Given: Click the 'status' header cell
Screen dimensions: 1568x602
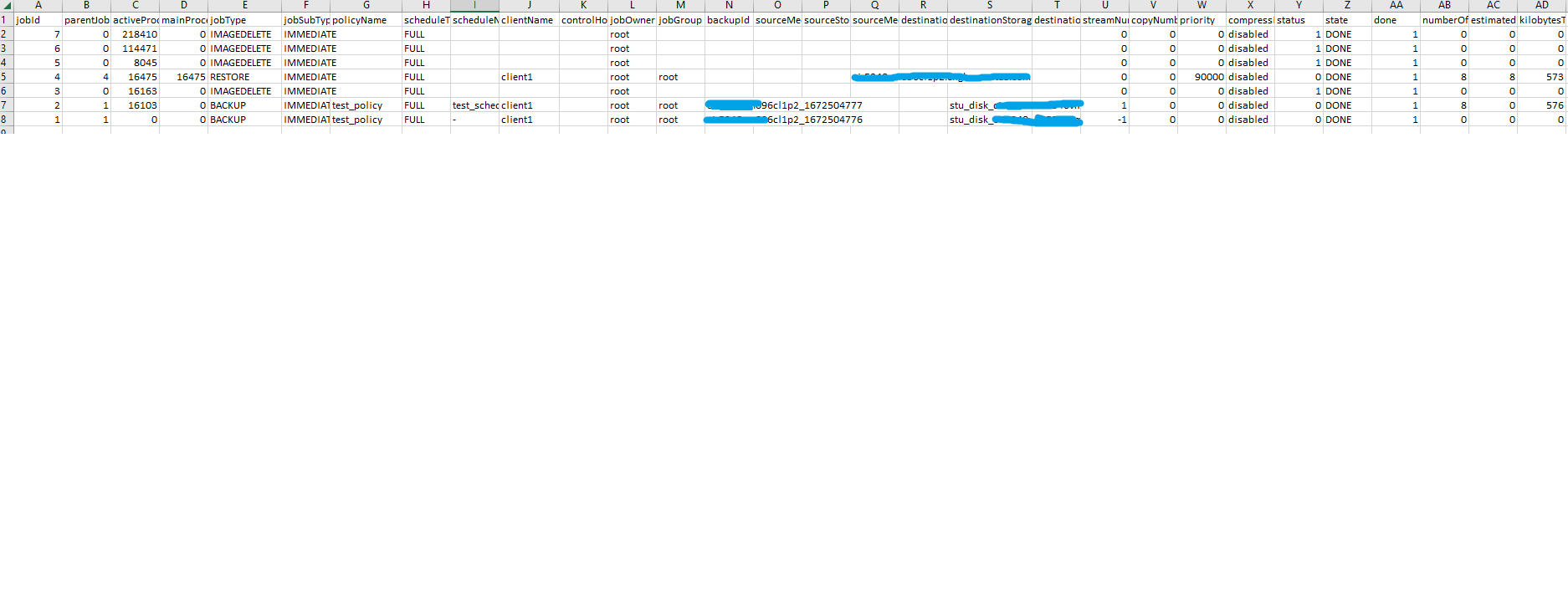Looking at the screenshot, I should [1299, 20].
